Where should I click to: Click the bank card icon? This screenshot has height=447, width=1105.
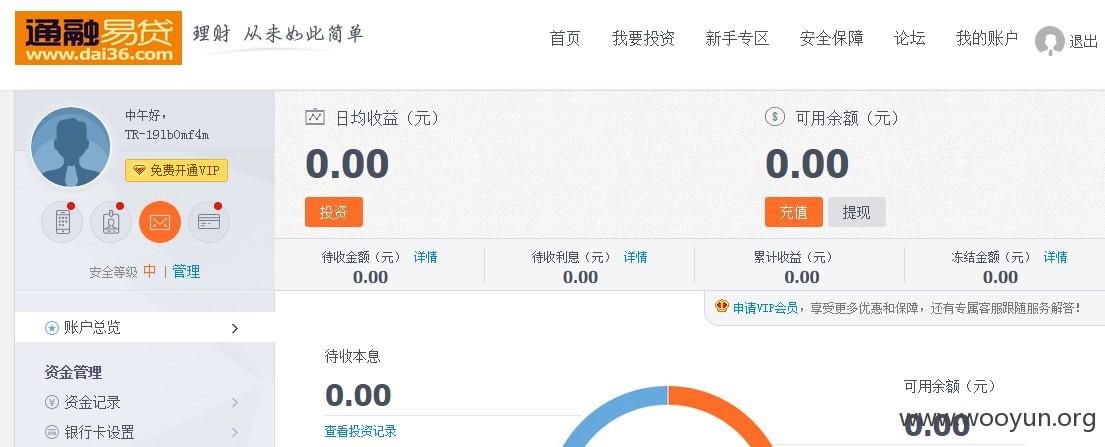point(209,222)
